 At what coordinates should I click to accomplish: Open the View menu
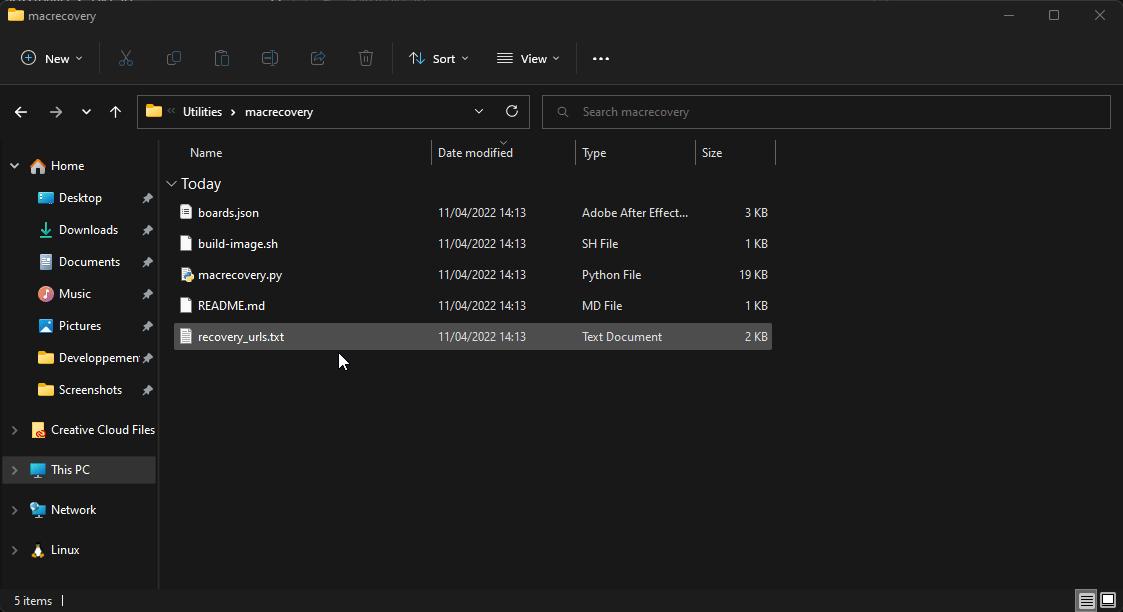[528, 59]
